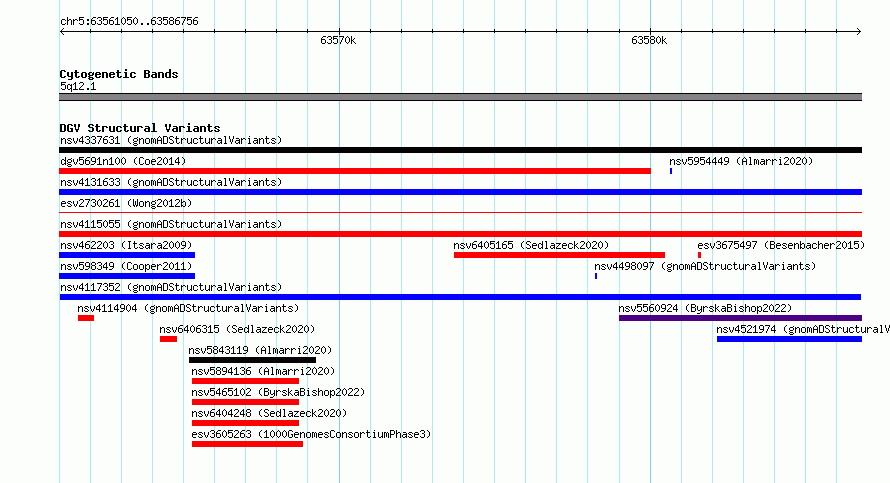Viewport: 890px width, 483px height.
Task: Click the blue nsv4117352 variant bar
Action: point(460,297)
